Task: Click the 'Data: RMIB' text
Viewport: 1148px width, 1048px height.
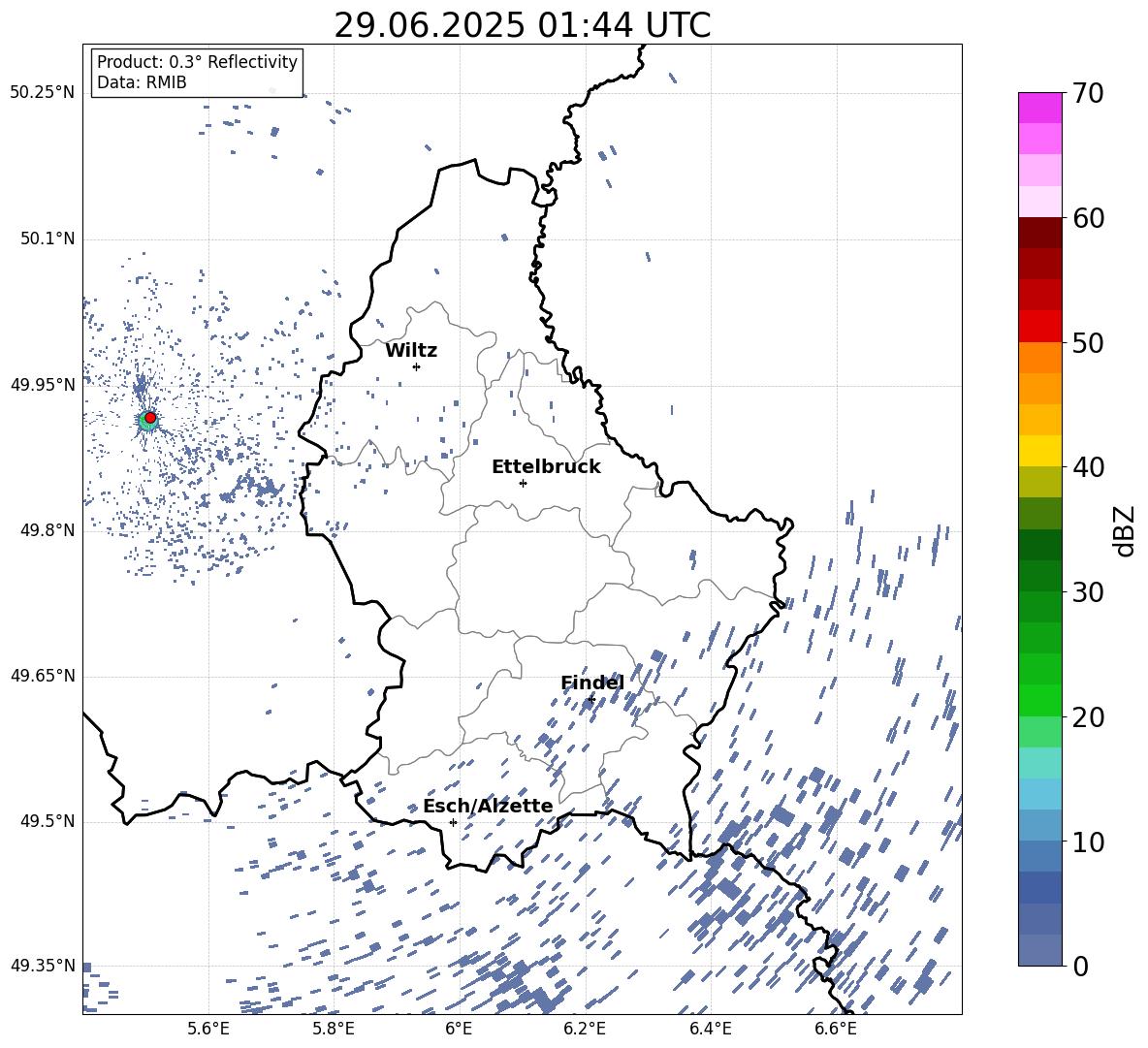Action: [x=142, y=82]
